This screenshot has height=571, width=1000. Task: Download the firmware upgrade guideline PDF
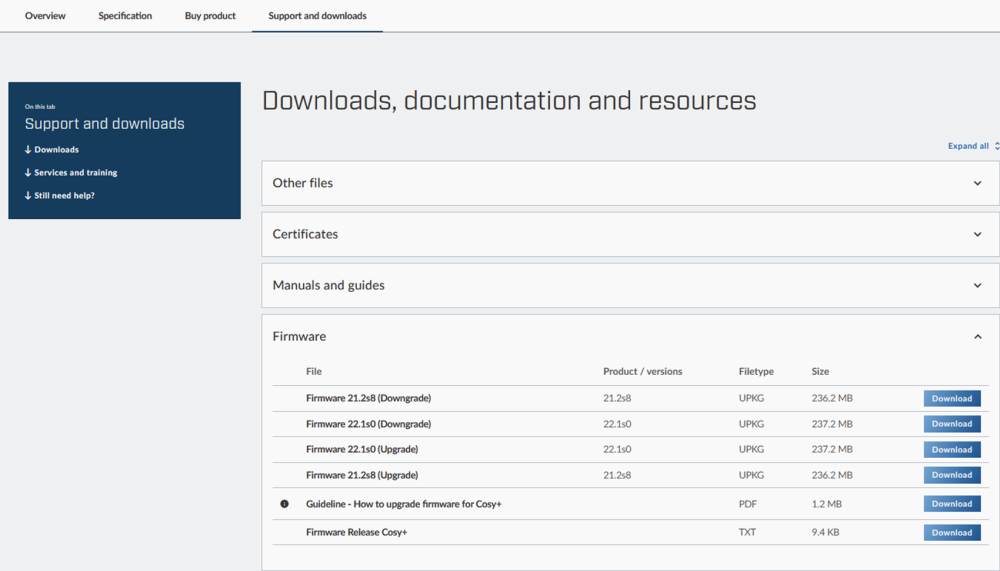(951, 504)
